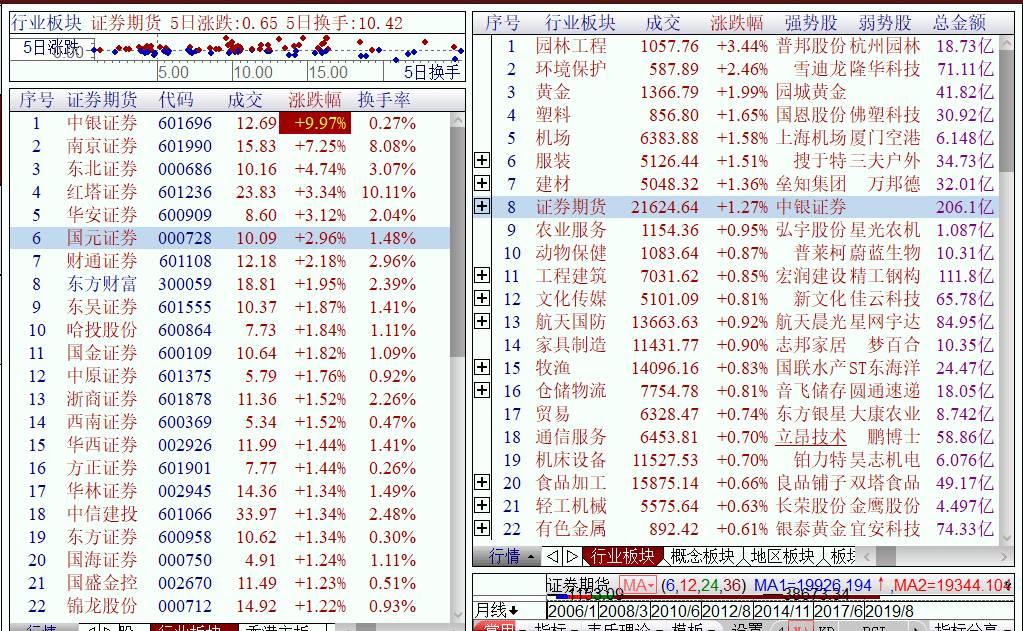
Task: Sort right table by 弱势股 header
Action: click(x=885, y=23)
